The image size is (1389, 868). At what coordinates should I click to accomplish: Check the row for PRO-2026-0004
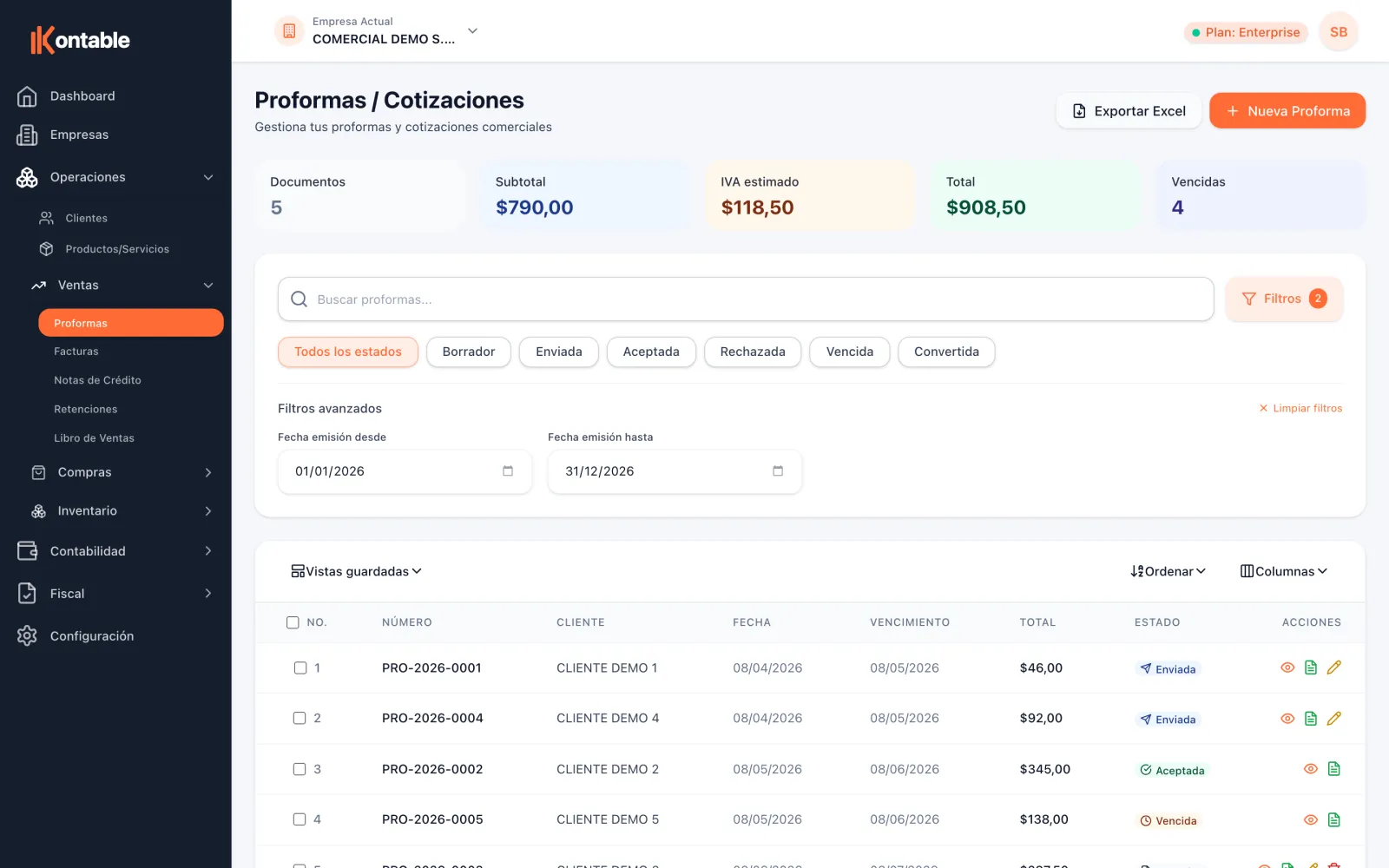point(300,719)
